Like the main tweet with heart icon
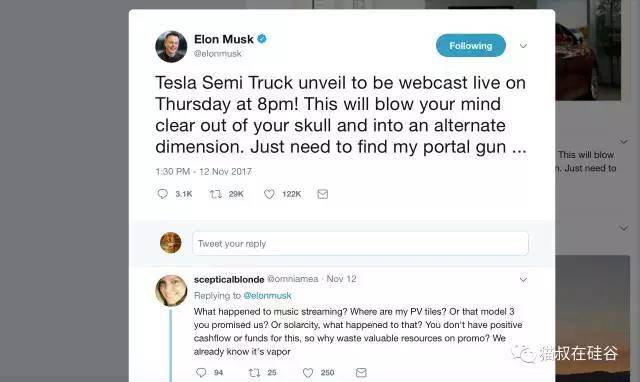 [x=269, y=194]
